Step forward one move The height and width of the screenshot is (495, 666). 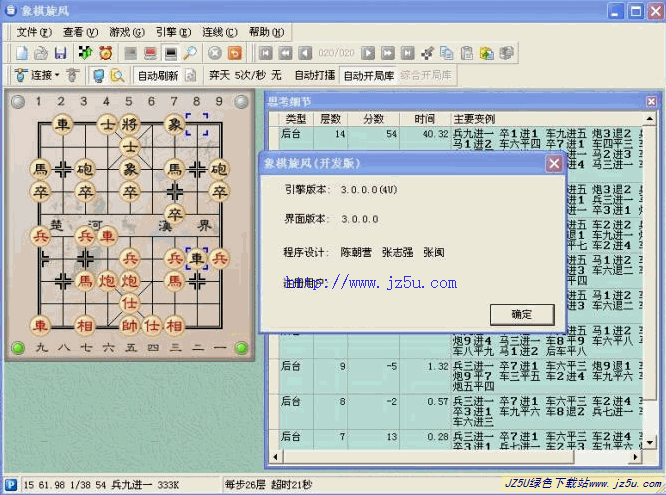pyautogui.click(x=368, y=53)
